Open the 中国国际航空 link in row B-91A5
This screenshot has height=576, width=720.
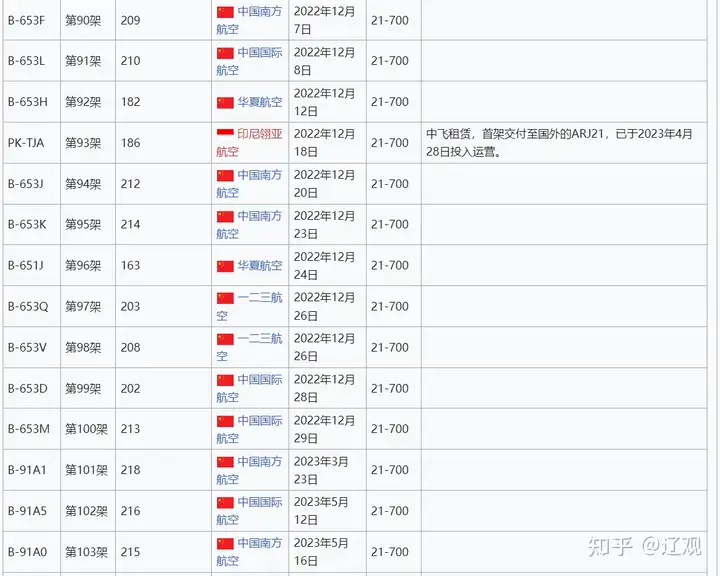tap(249, 511)
